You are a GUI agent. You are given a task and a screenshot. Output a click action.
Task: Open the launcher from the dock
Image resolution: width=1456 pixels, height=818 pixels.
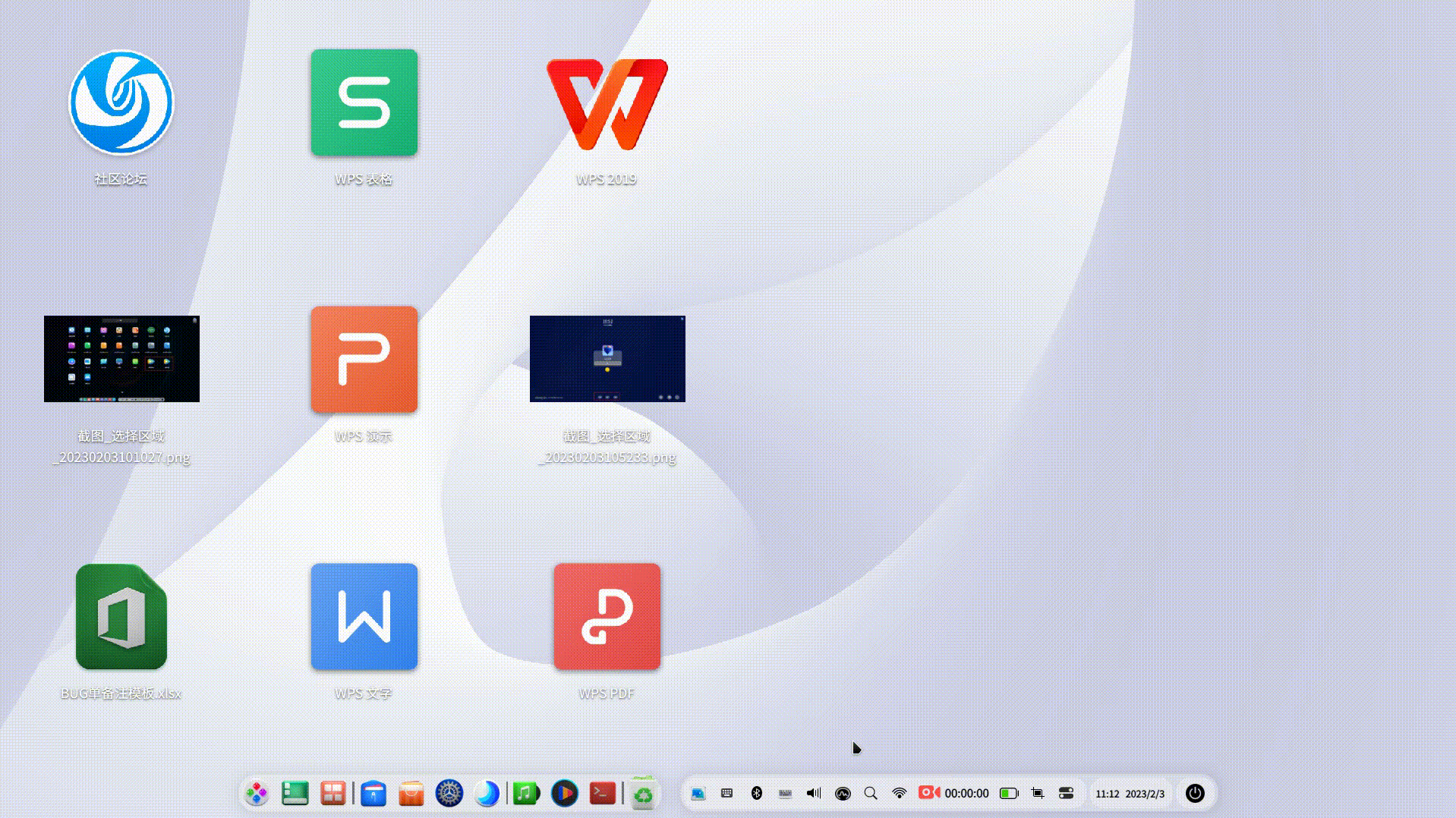pos(257,794)
